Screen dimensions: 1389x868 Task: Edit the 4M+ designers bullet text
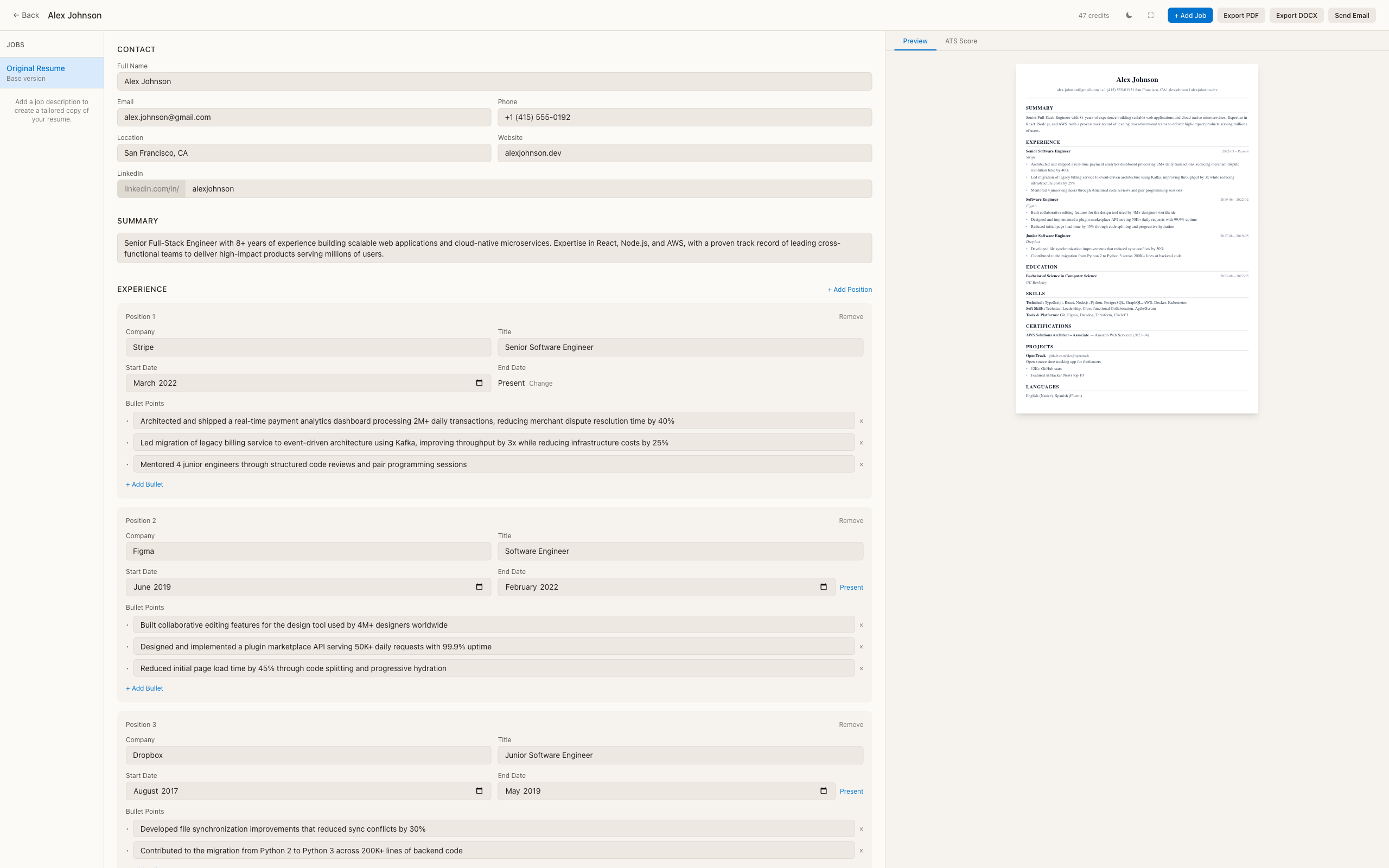(494, 625)
